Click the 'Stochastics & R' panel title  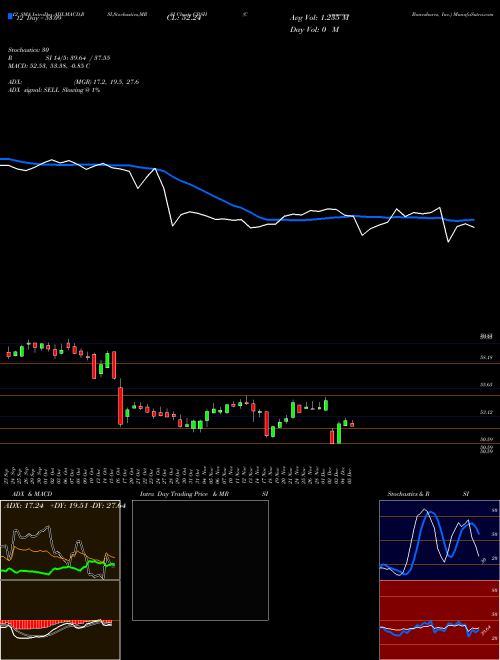click(408, 494)
